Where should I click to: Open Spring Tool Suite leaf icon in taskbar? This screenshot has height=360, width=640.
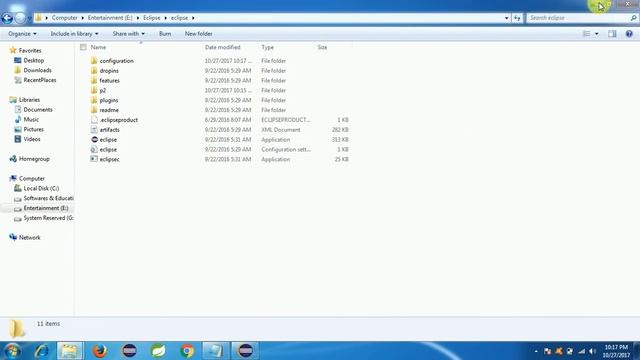coord(158,351)
